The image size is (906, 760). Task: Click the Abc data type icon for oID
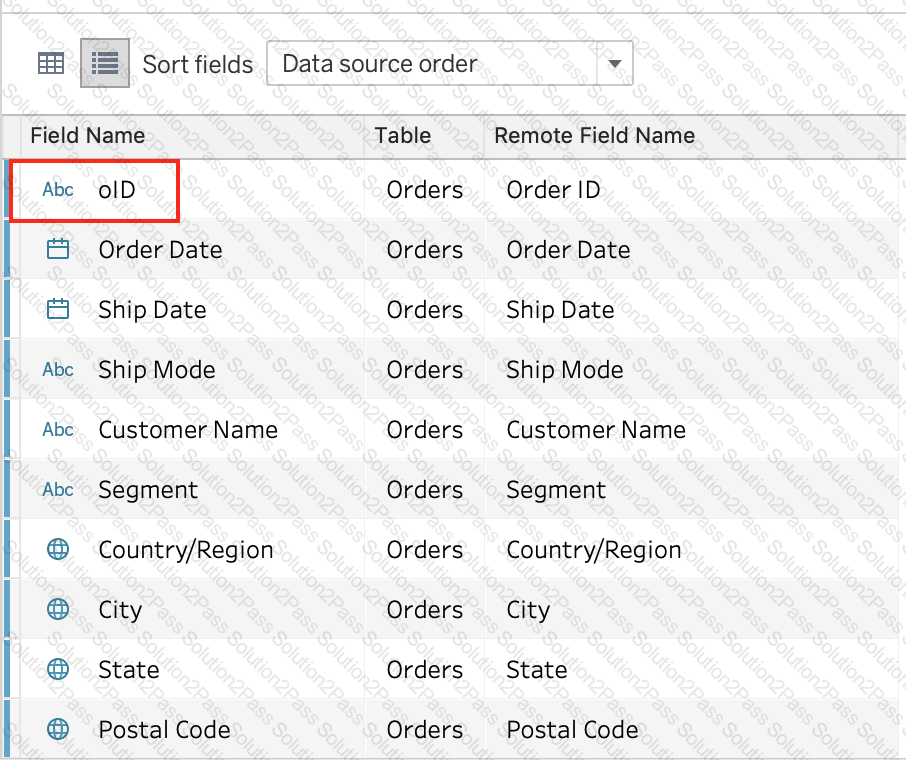pyautogui.click(x=58, y=190)
